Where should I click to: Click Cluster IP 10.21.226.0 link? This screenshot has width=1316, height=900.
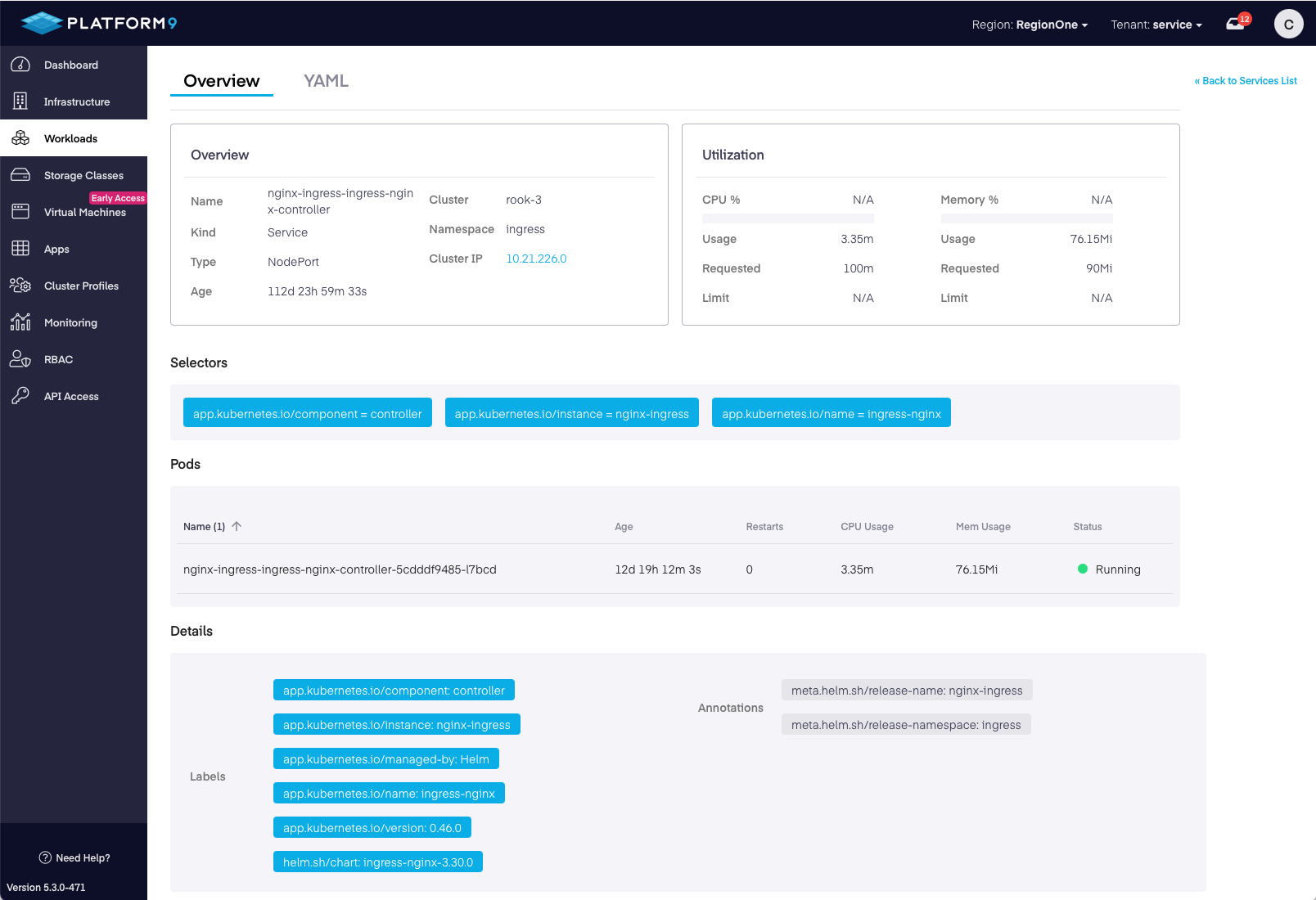click(536, 259)
